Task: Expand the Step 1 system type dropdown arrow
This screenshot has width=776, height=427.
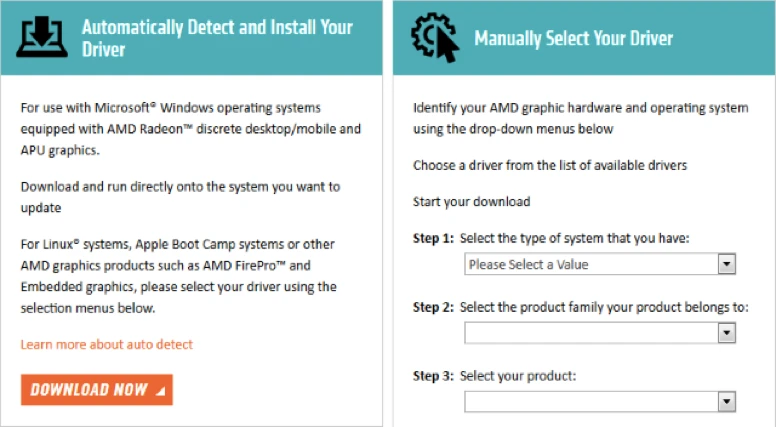Action: [727, 264]
